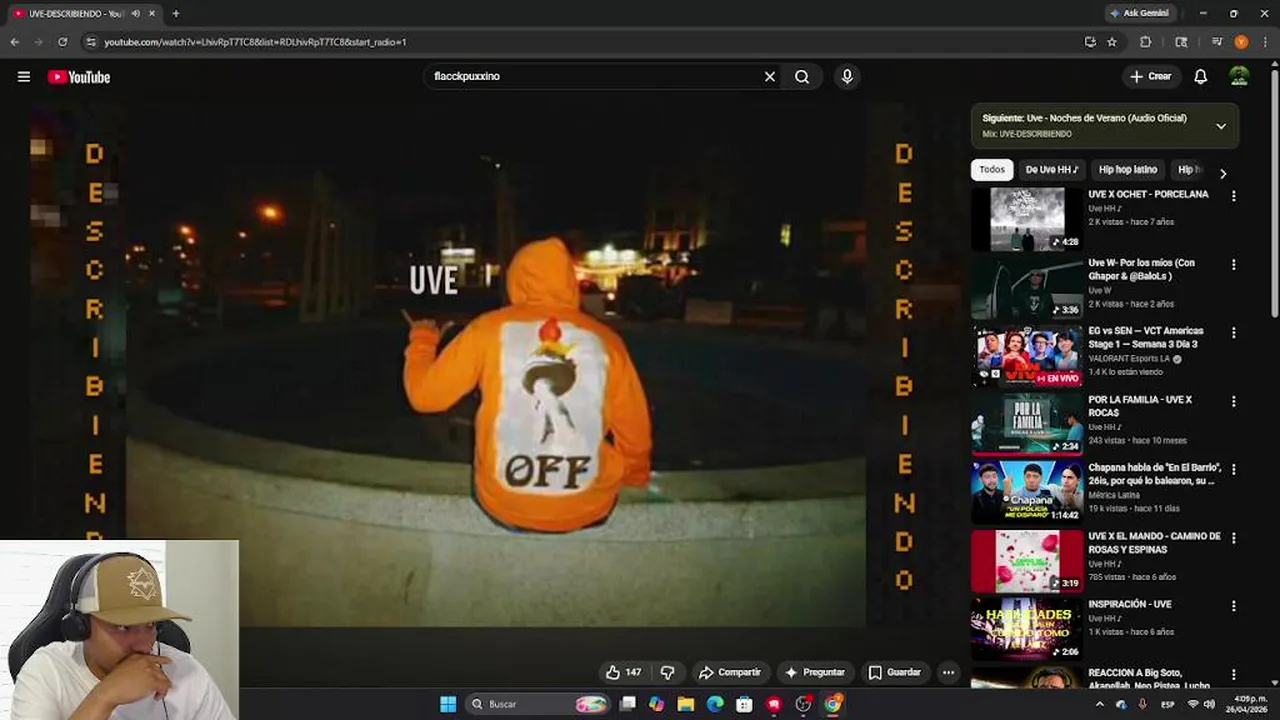This screenshot has height=720, width=1280.
Task: Go back with browser back arrow
Action: (14, 42)
